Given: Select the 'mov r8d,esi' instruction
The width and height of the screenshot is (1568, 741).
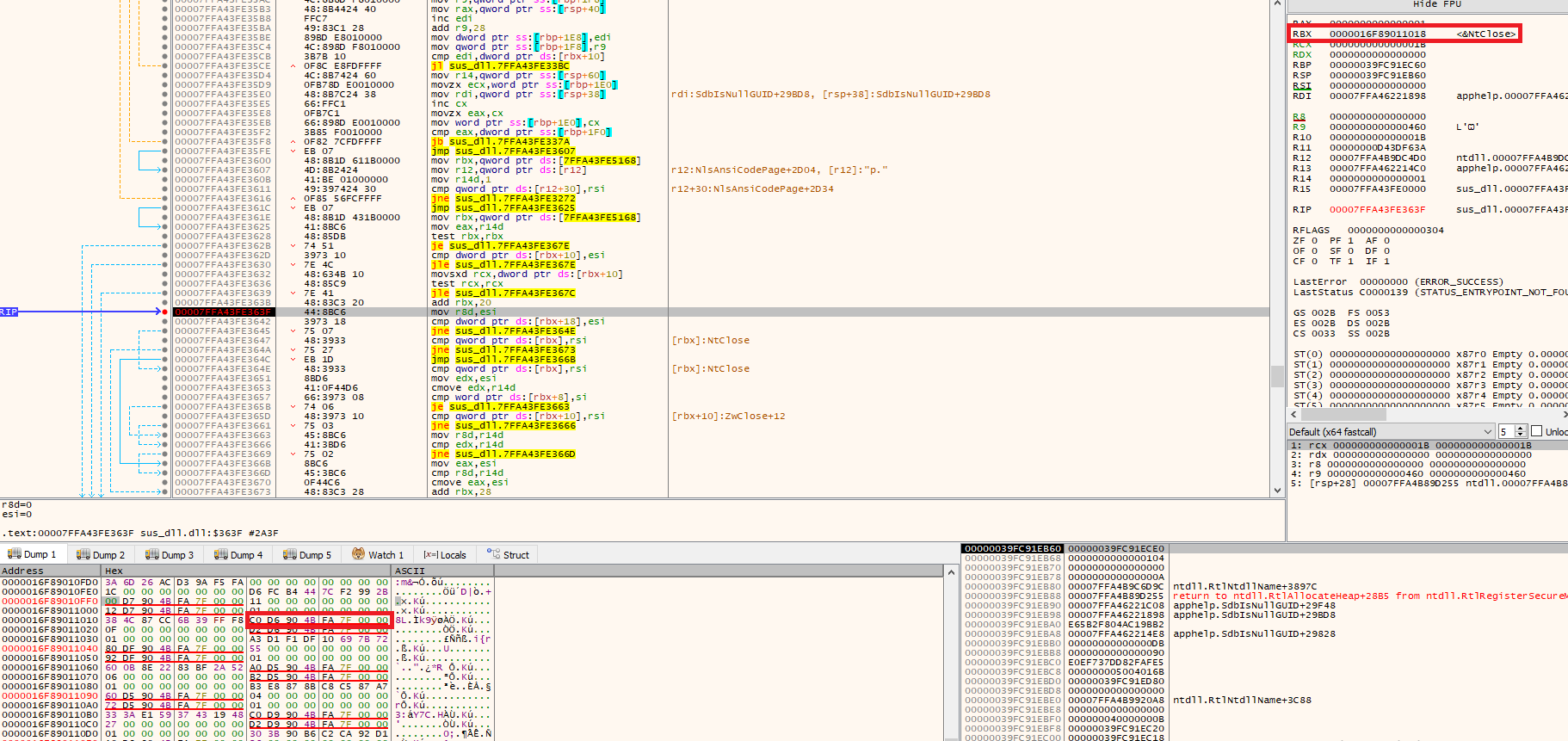Looking at the screenshot, I should 463,312.
